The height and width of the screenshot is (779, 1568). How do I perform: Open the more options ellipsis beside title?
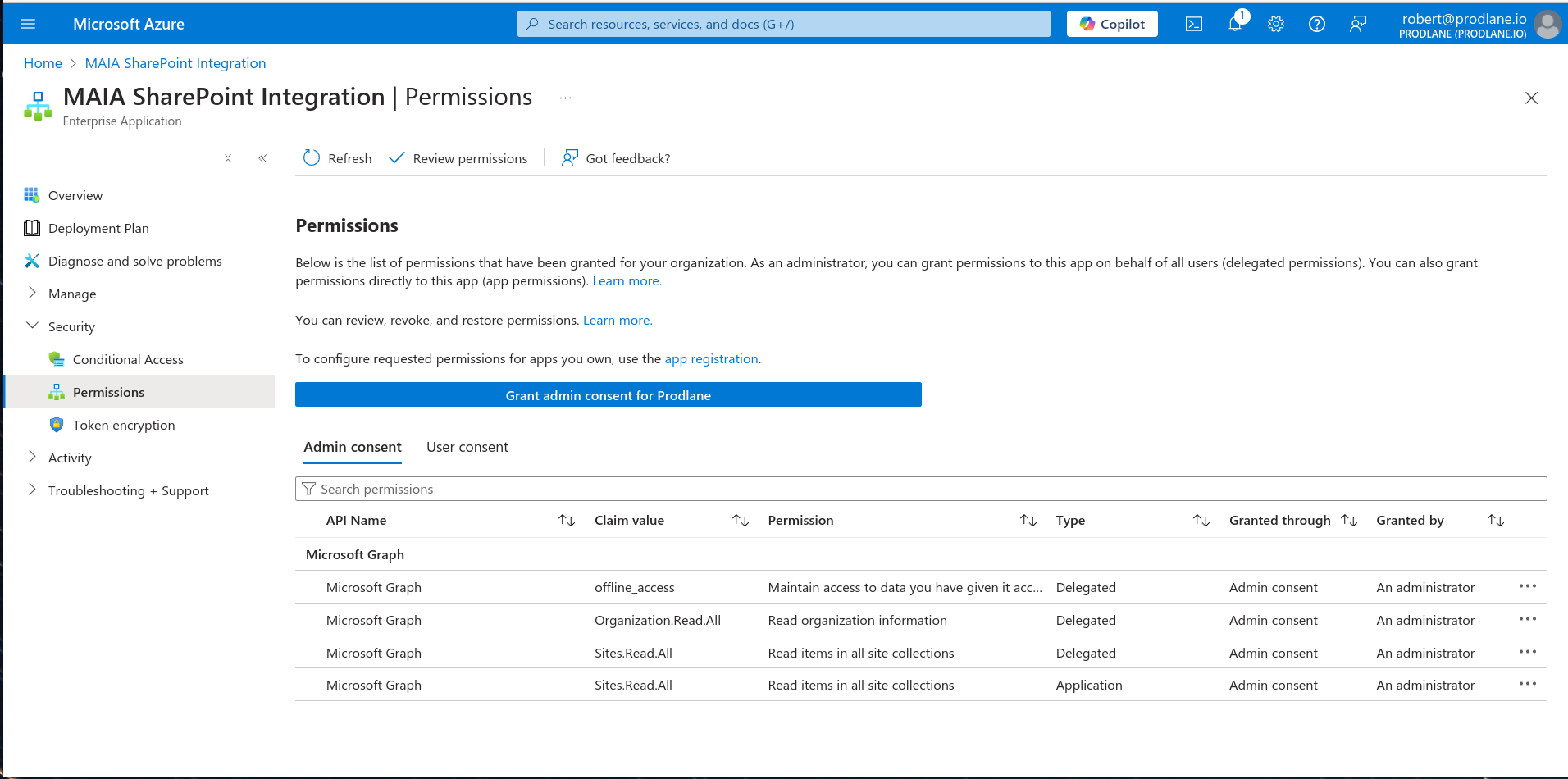click(565, 98)
